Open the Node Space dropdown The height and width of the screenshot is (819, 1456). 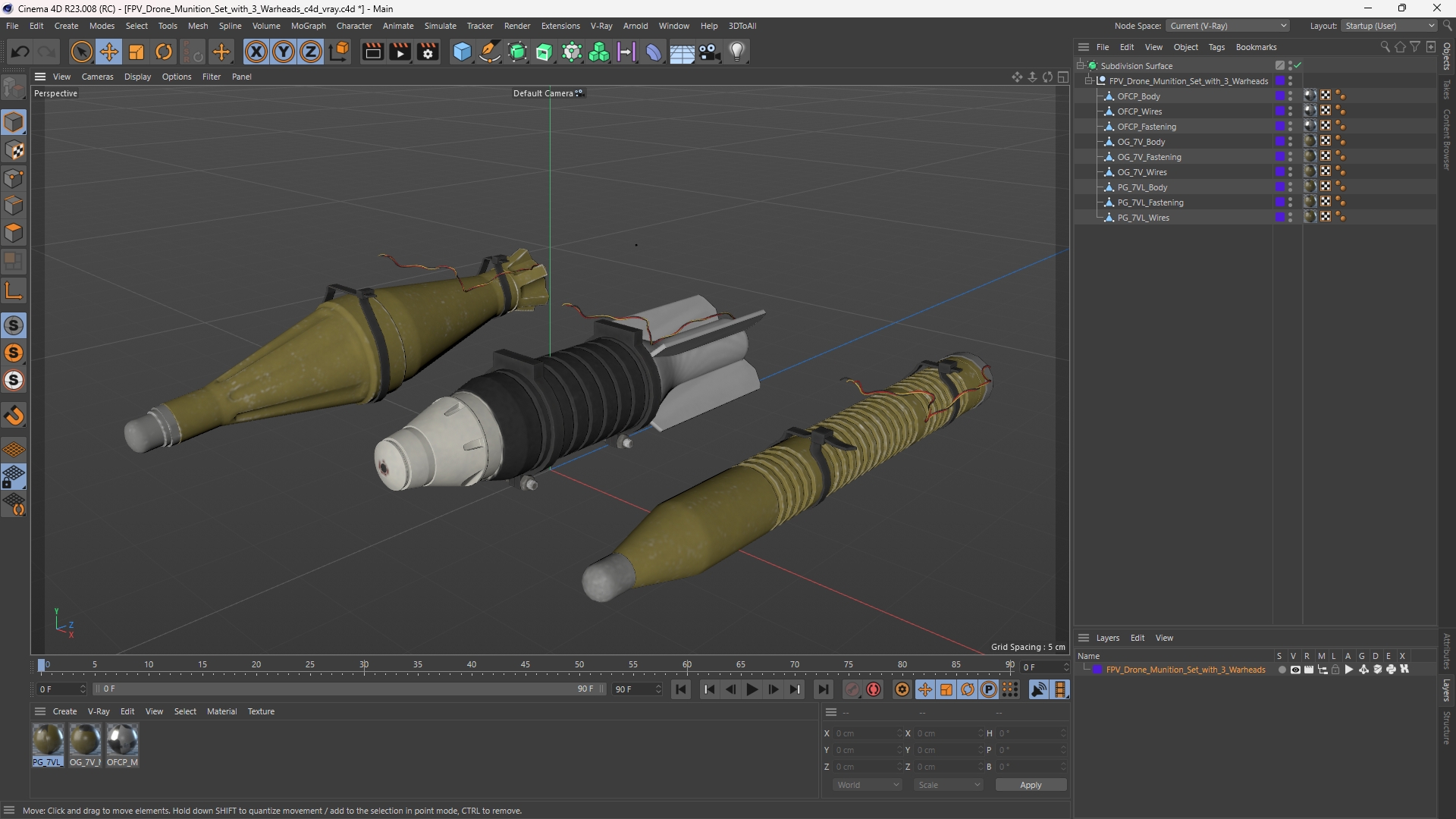1228,26
